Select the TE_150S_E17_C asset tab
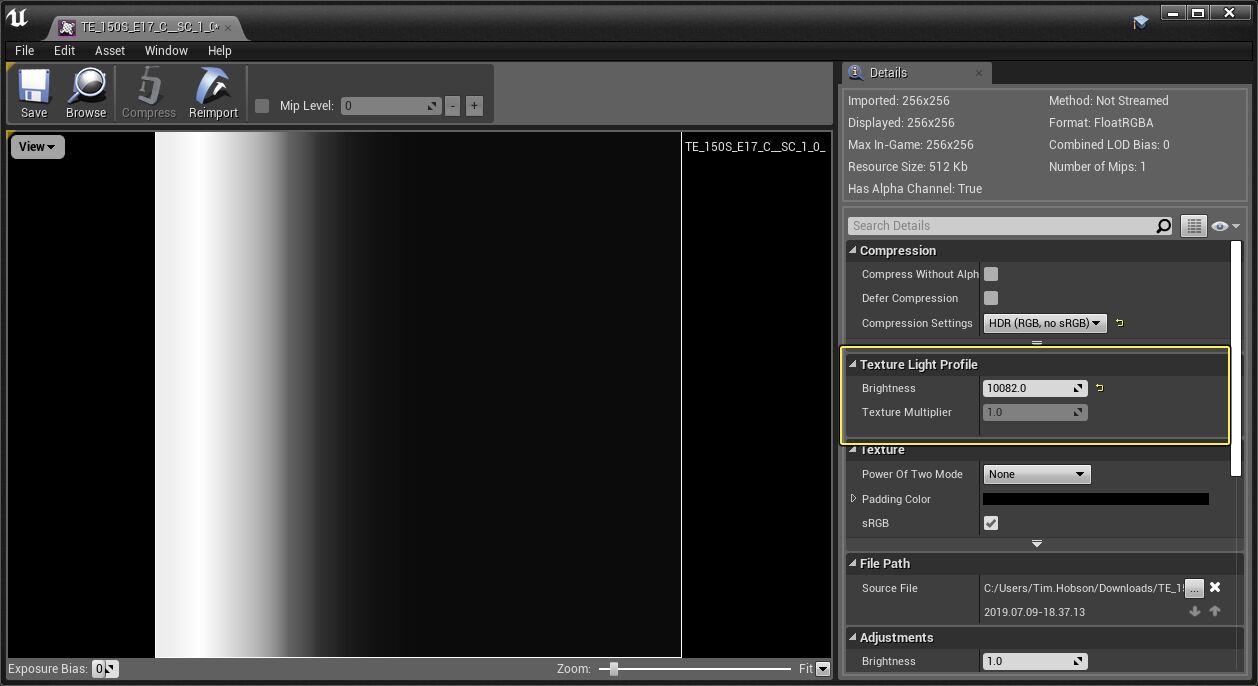 click(140, 29)
